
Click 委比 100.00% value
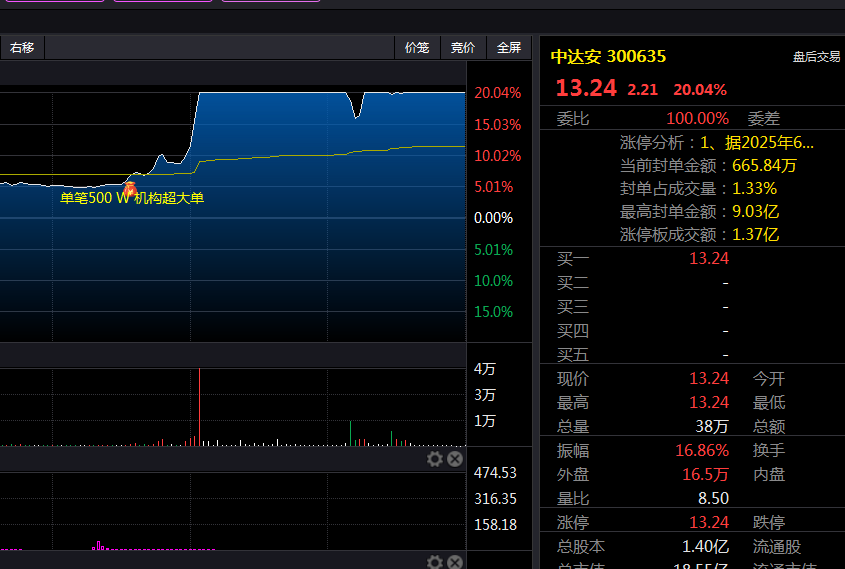pyautogui.click(x=697, y=119)
